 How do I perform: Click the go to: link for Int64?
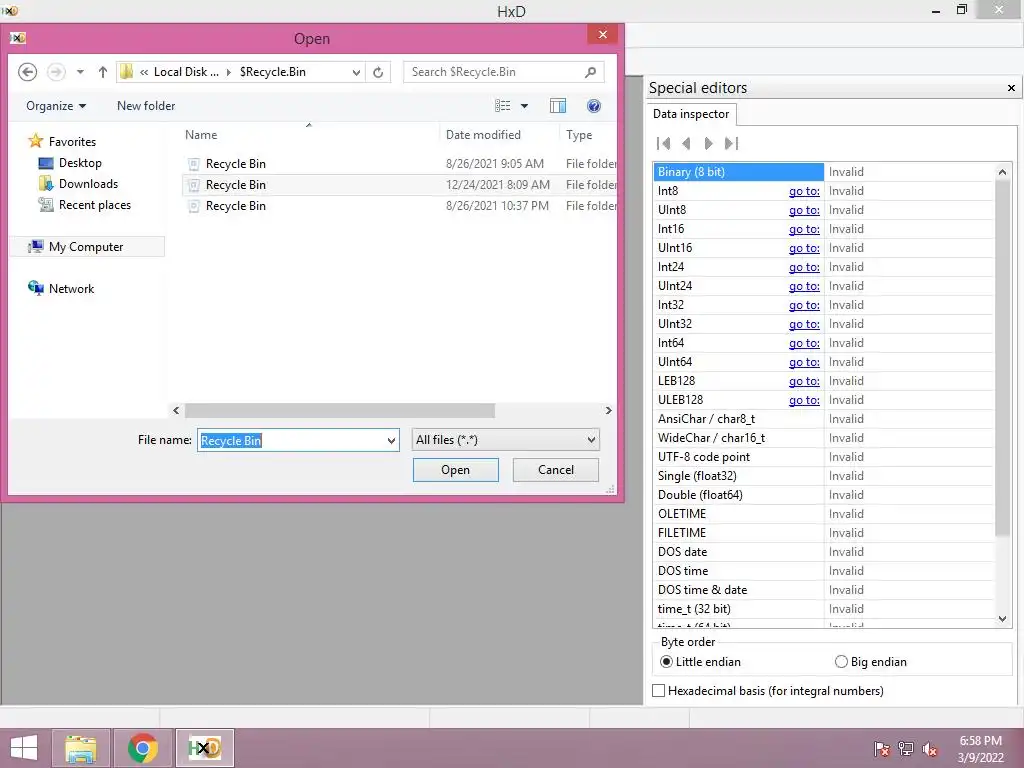click(804, 343)
